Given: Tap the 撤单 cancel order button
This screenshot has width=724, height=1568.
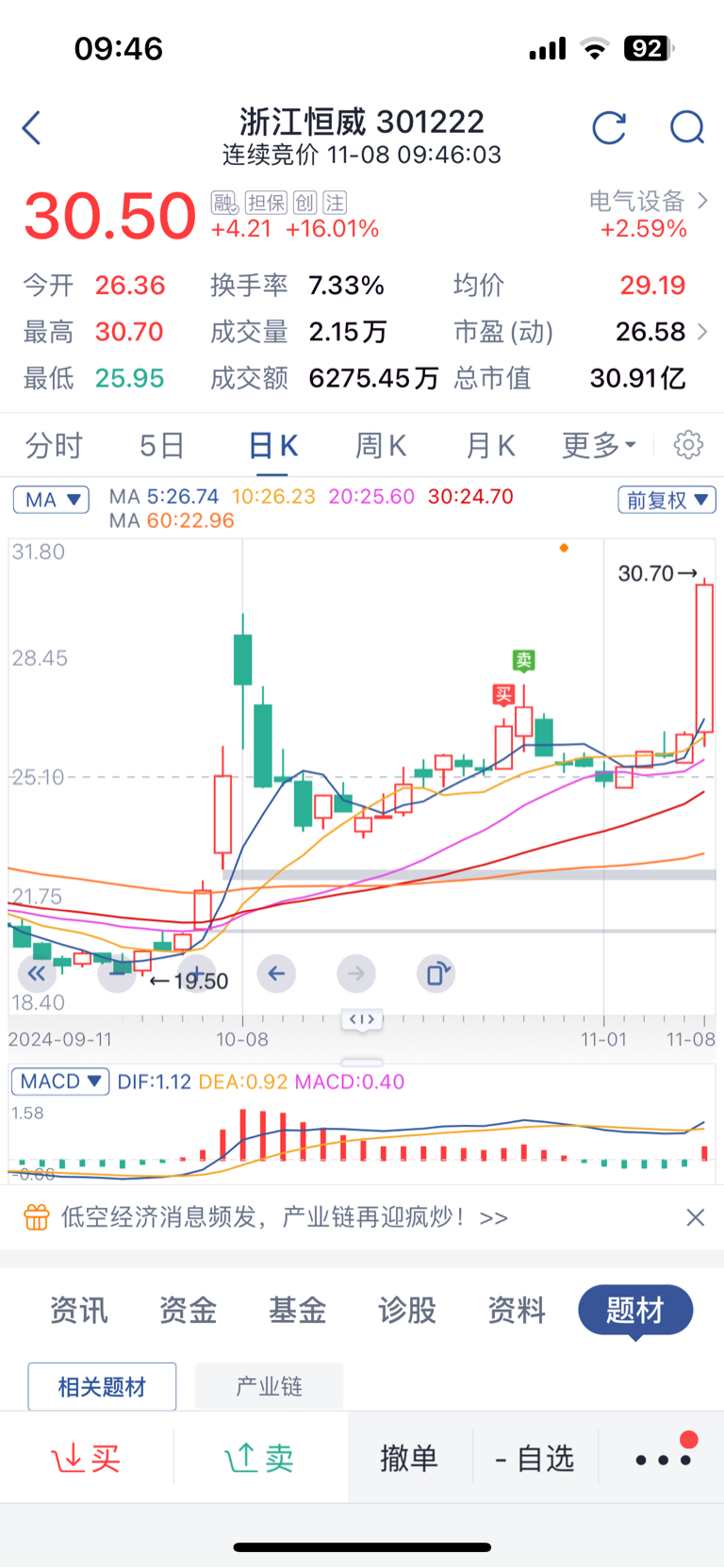Looking at the screenshot, I should (x=409, y=1458).
